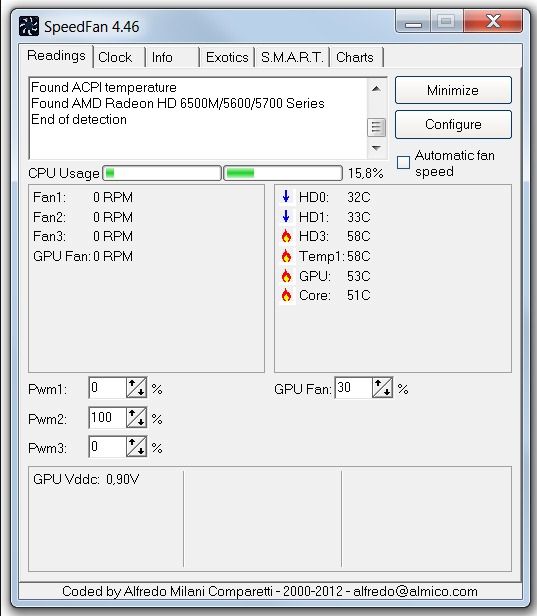
Task: Switch to the Clock tab
Action: point(119,57)
